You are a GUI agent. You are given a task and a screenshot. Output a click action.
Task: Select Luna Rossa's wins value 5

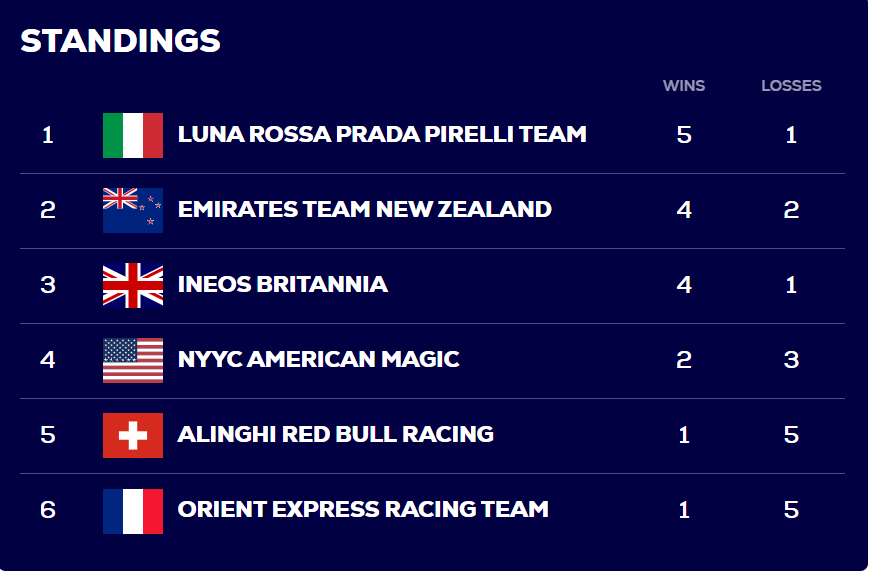[x=684, y=135]
